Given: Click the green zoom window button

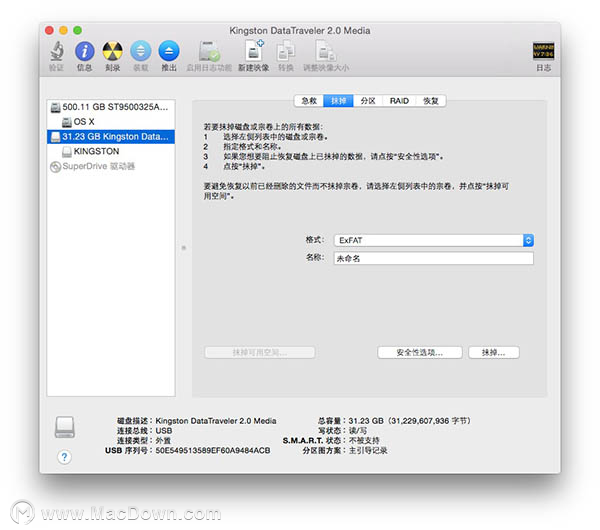Looking at the screenshot, I should [x=78, y=30].
